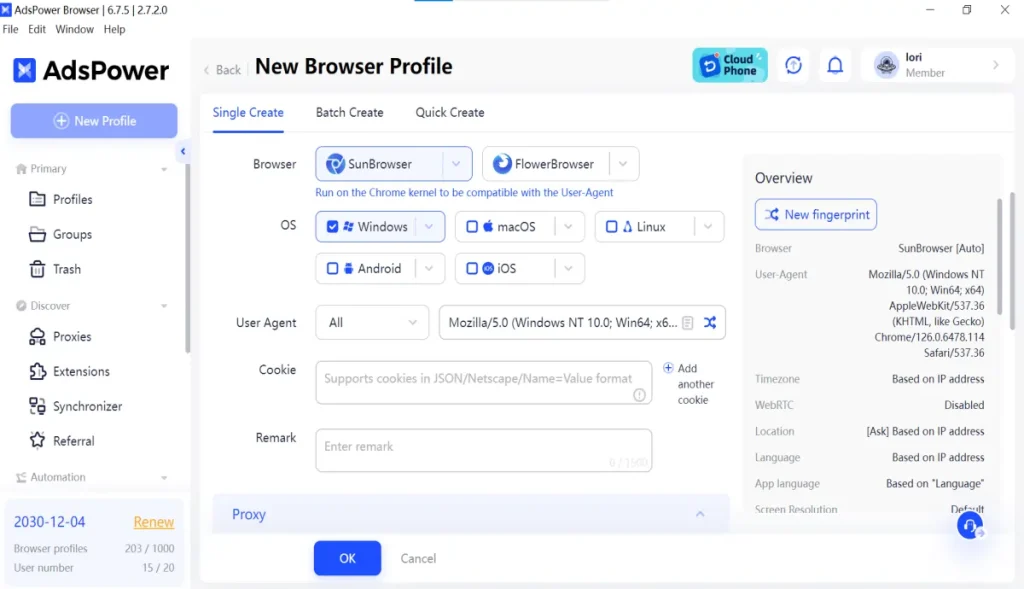Open the Cloud Phone feature
Viewport: 1024px width, 589px height.
(729, 65)
